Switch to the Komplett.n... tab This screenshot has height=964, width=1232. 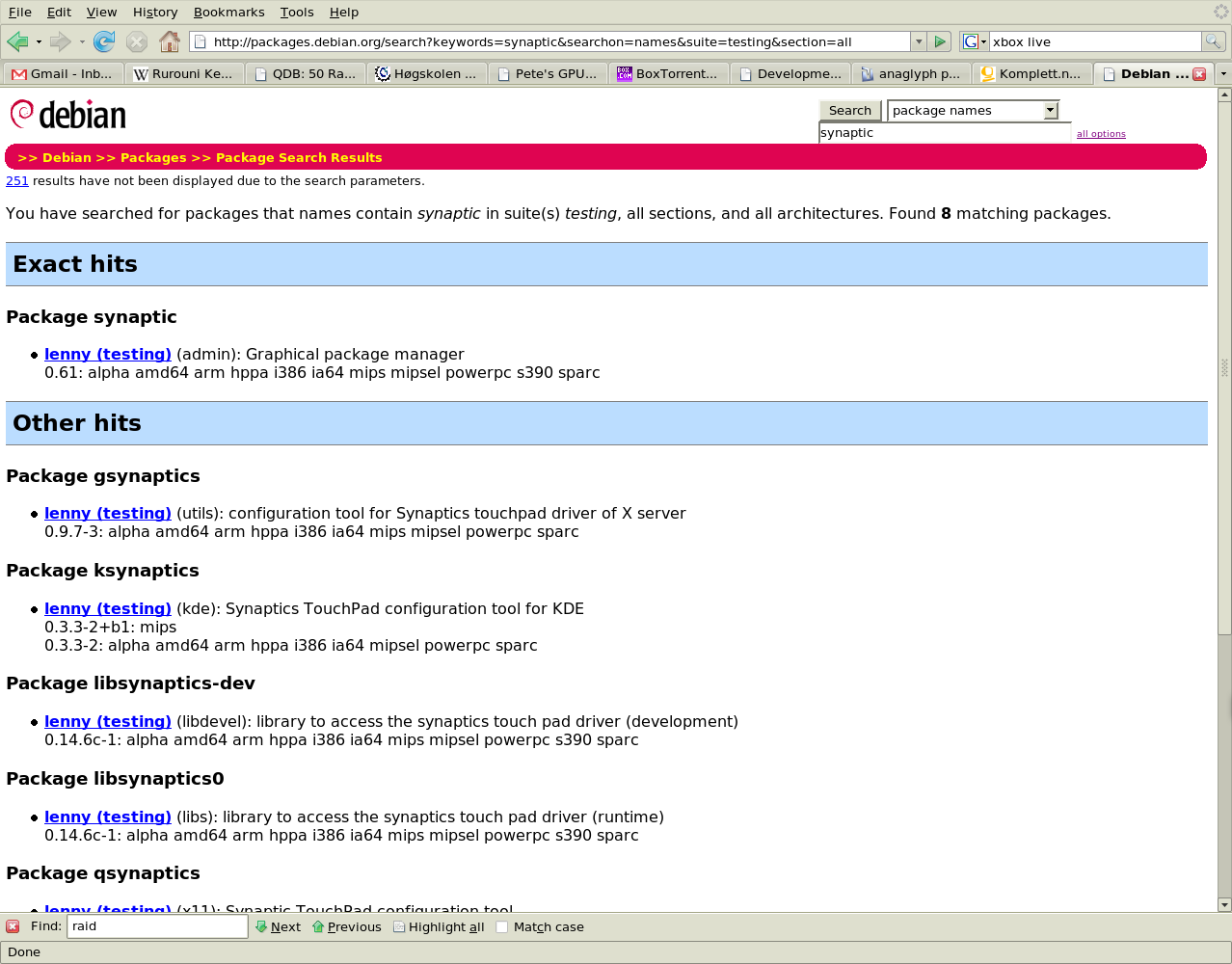[1033, 74]
